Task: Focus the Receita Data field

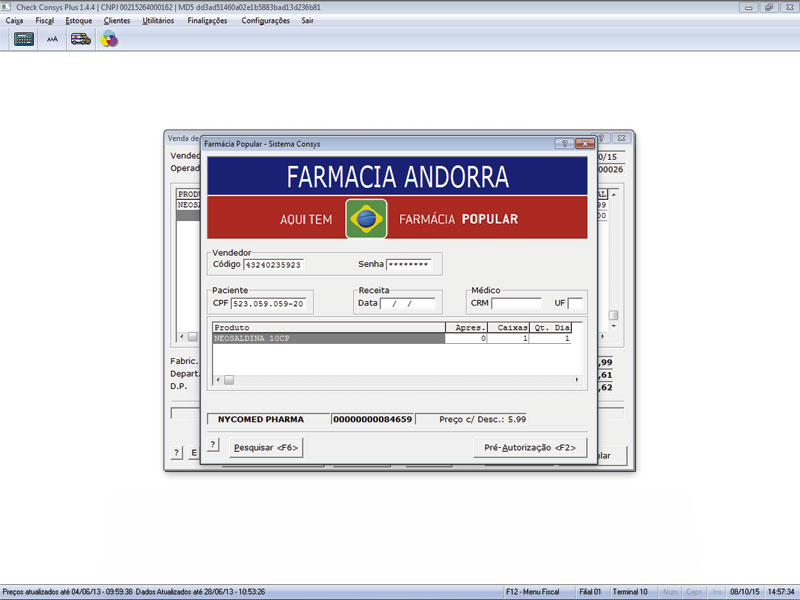Action: pyautogui.click(x=408, y=303)
